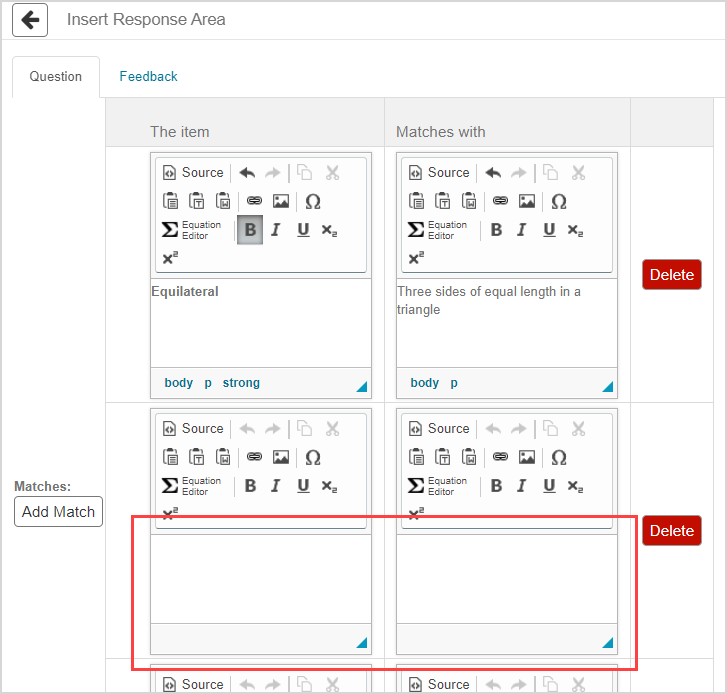Apply superscript in first row 'Matches with' editor
This screenshot has height=694, width=727.
coord(415,258)
